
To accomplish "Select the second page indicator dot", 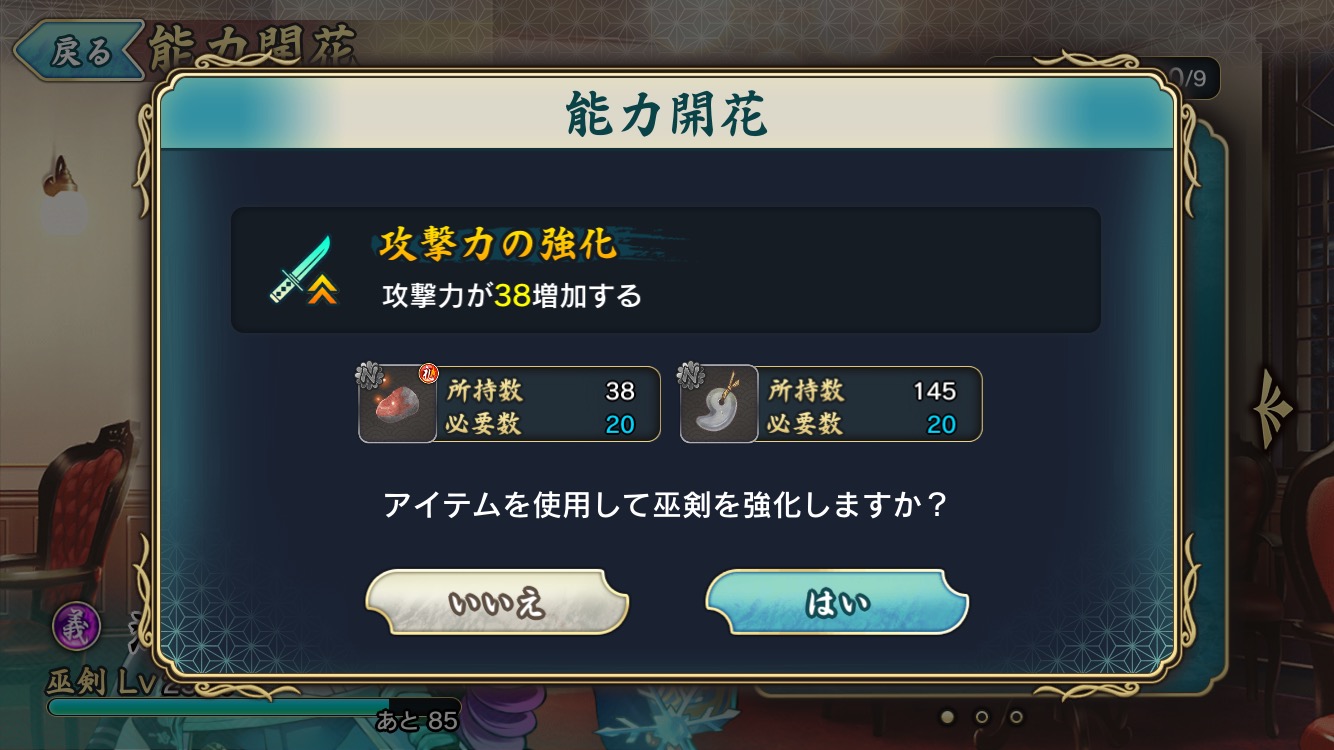I will click(x=982, y=717).
